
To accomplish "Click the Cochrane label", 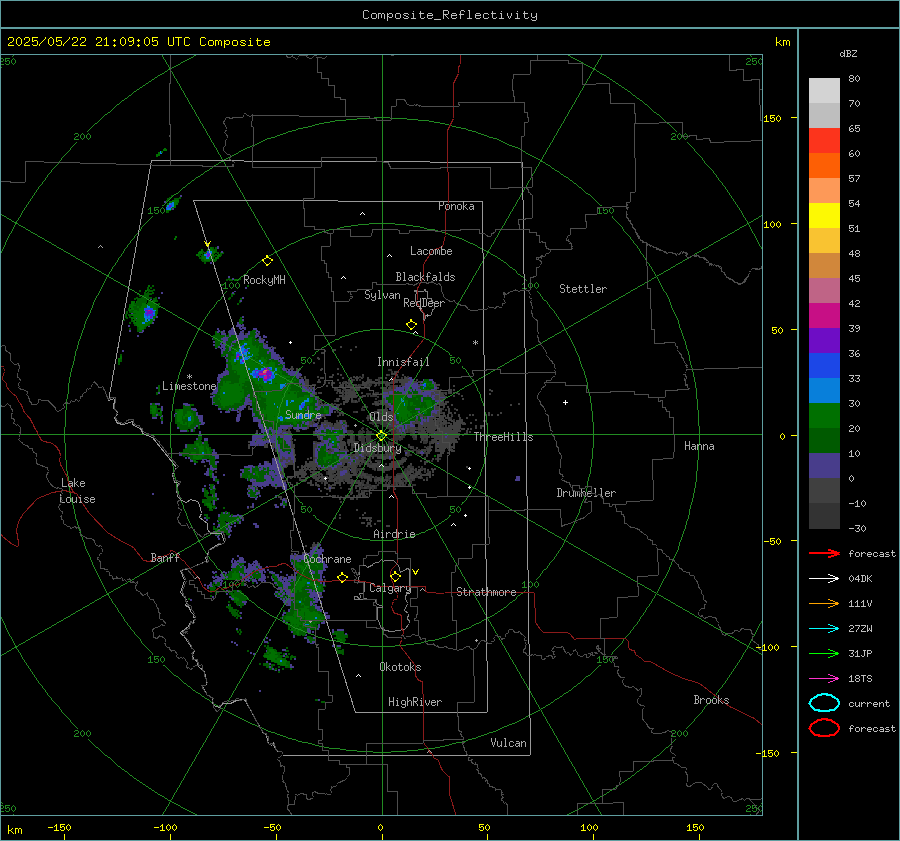I will click(327, 559).
